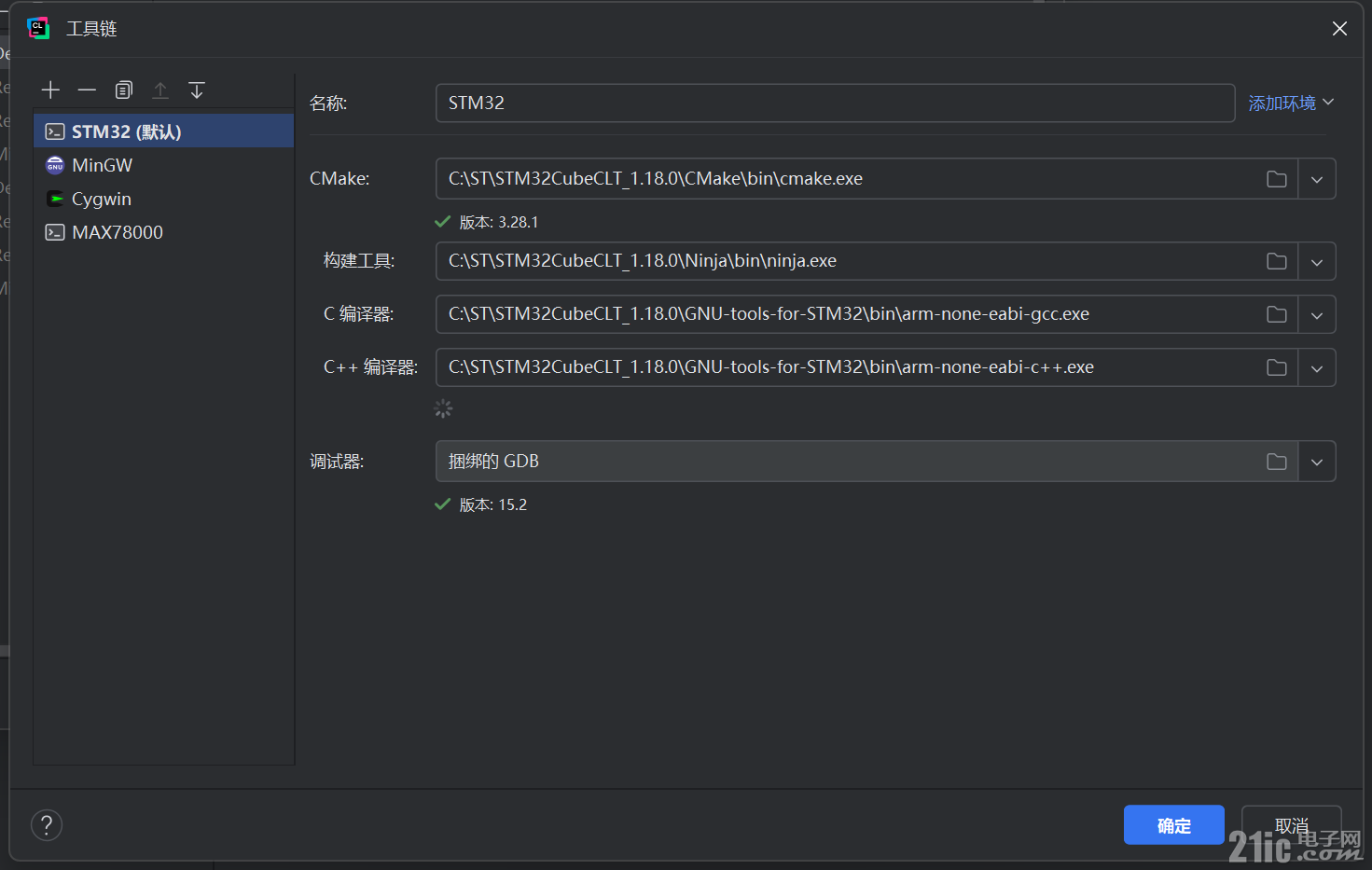This screenshot has width=1372, height=870.
Task: Edit the 名称 field containing STM32
Action: point(835,103)
